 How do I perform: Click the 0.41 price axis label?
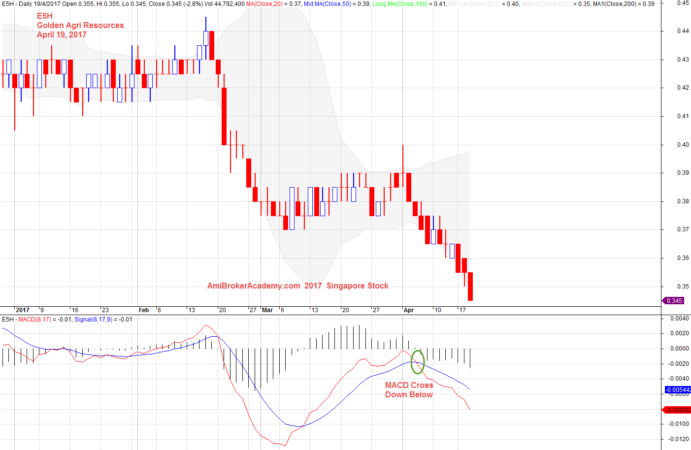point(683,116)
